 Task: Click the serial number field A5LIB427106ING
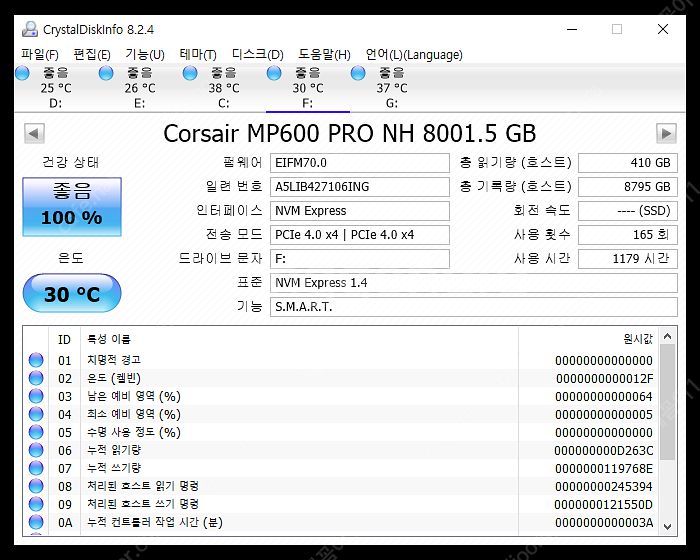click(x=360, y=187)
